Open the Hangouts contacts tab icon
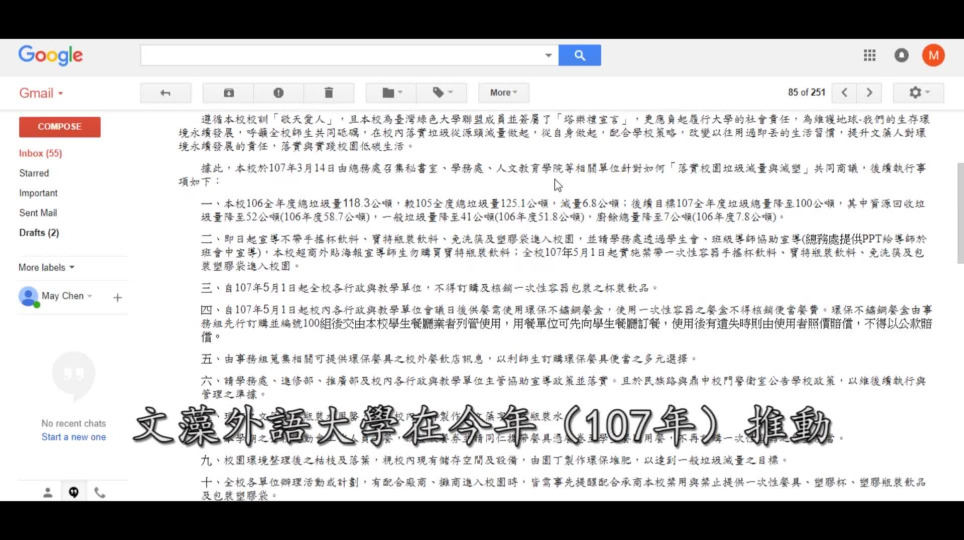The width and height of the screenshot is (964, 540). click(x=47, y=492)
